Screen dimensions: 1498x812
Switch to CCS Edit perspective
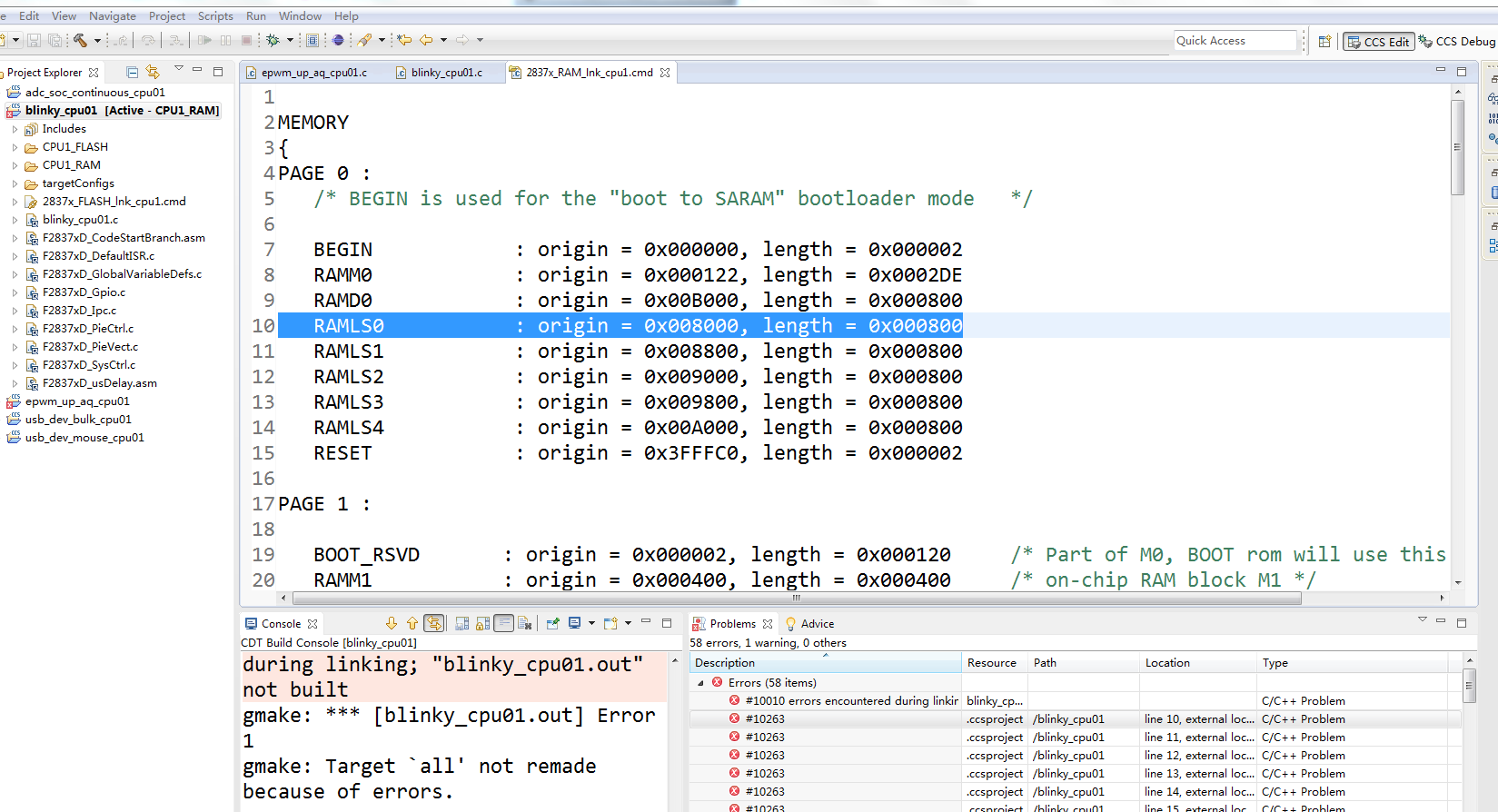click(1378, 41)
